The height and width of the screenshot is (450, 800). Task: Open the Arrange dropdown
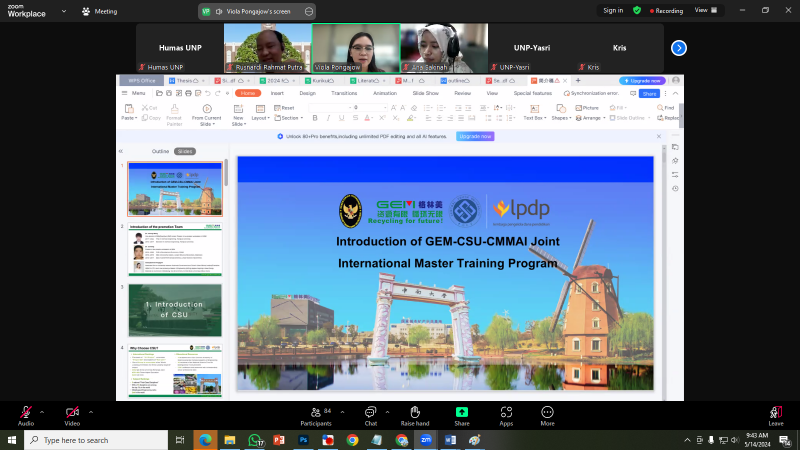click(x=591, y=118)
